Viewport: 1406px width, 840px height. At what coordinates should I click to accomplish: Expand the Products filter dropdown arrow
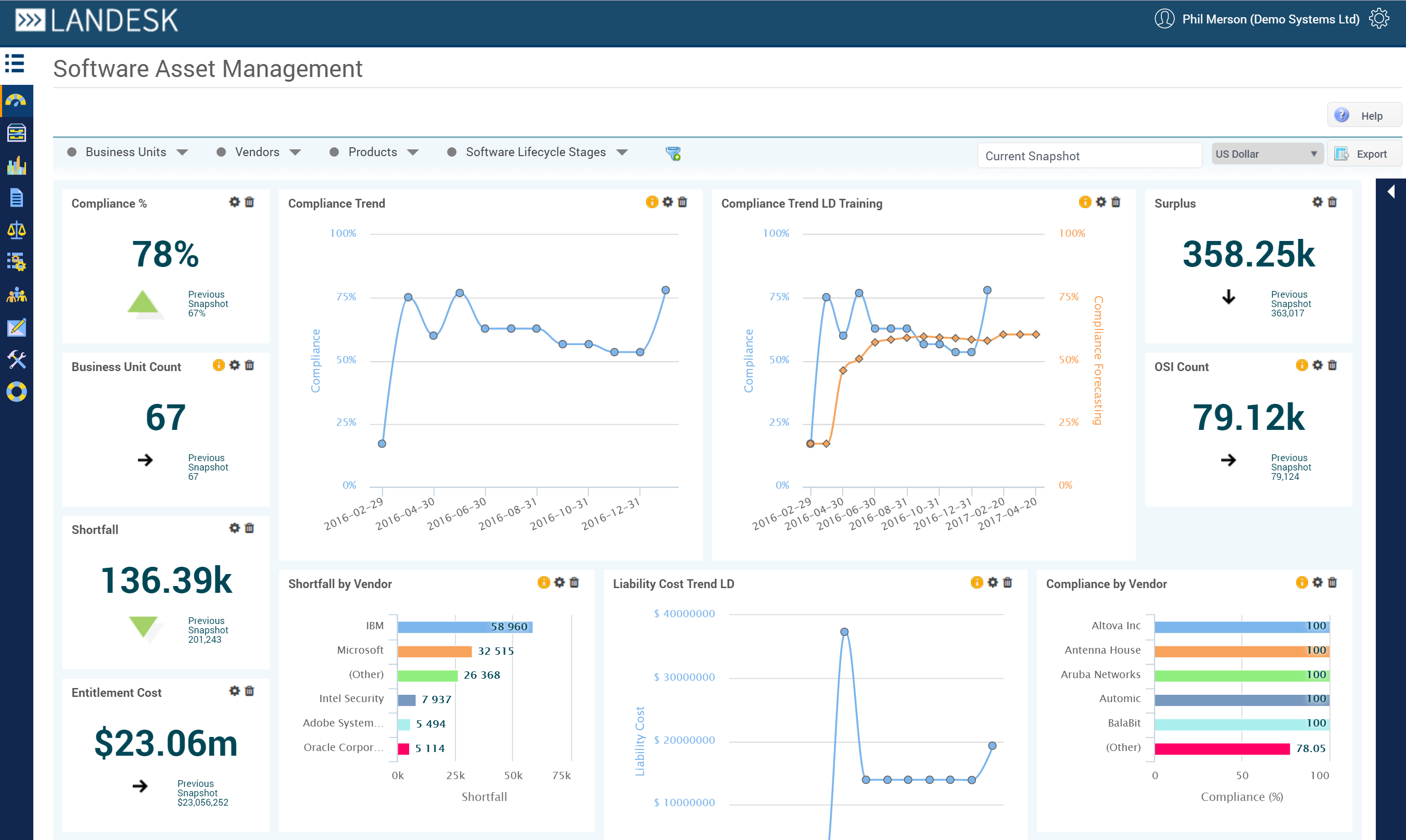coord(413,153)
